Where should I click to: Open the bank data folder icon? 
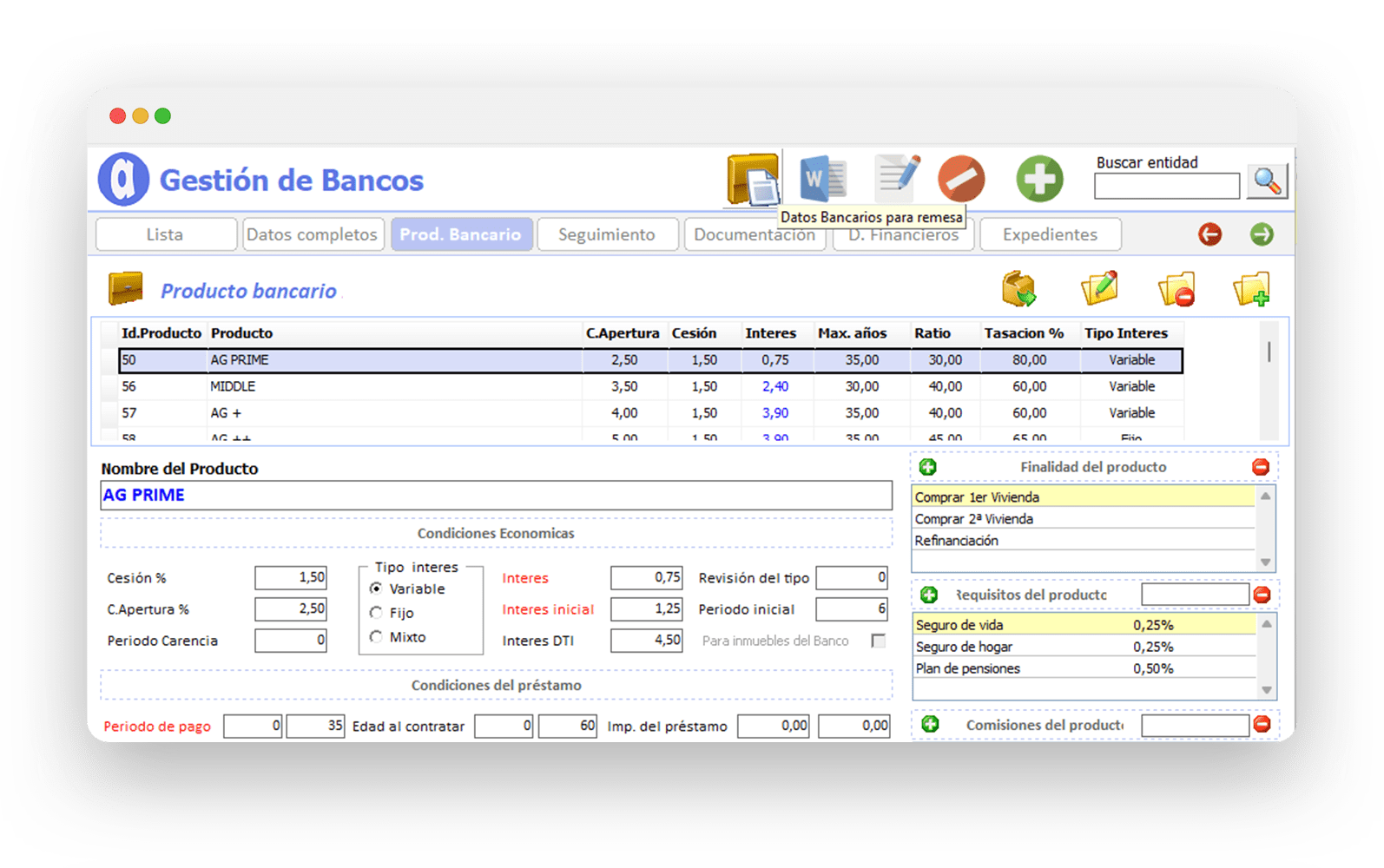(x=753, y=180)
